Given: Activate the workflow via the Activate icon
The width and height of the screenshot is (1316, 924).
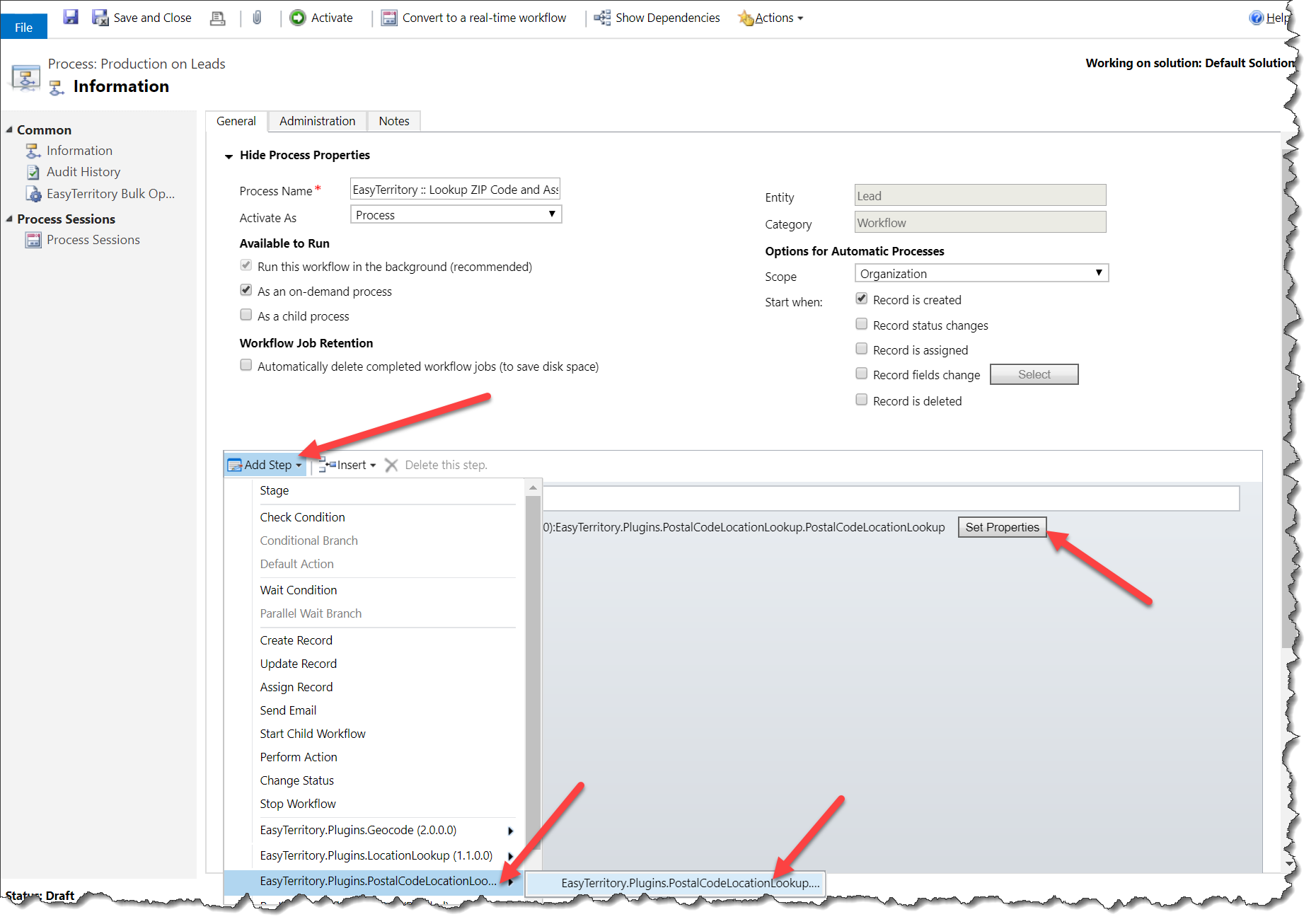Looking at the screenshot, I should click(x=298, y=18).
